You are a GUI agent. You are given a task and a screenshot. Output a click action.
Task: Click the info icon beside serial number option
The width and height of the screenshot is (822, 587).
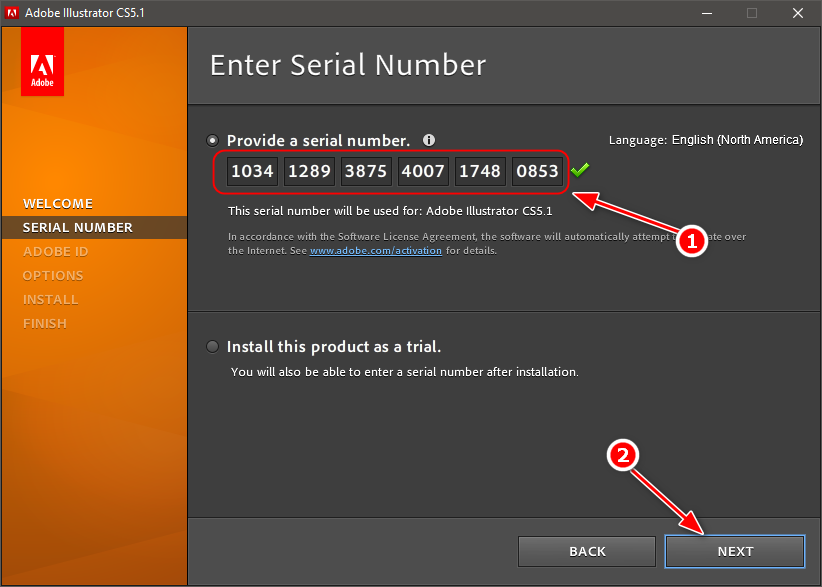pyautogui.click(x=429, y=140)
